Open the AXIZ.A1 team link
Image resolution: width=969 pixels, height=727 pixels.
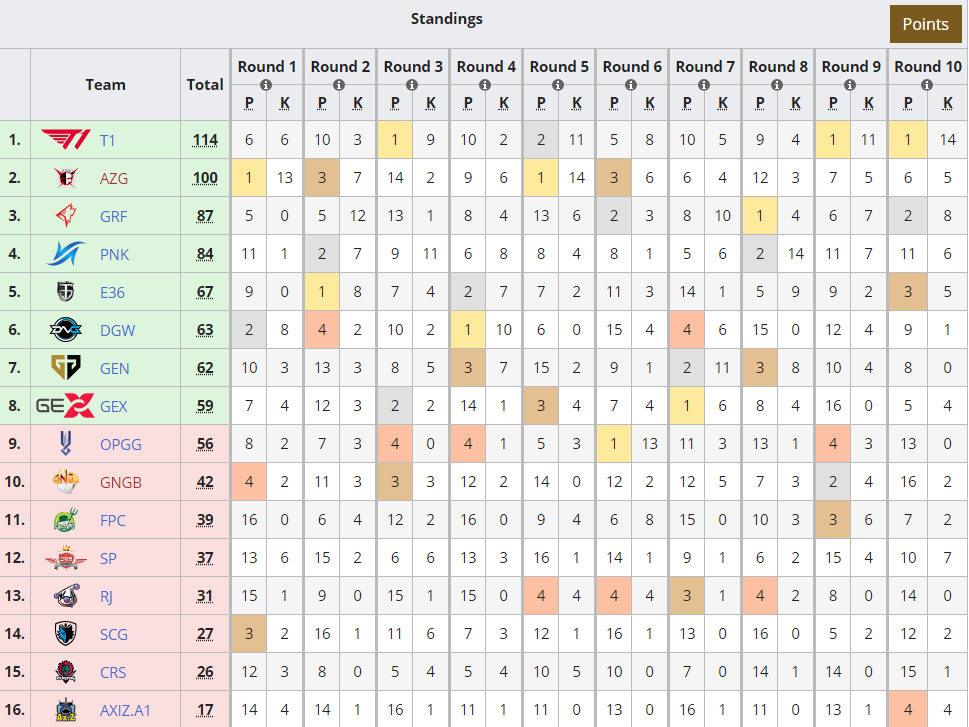pos(125,710)
